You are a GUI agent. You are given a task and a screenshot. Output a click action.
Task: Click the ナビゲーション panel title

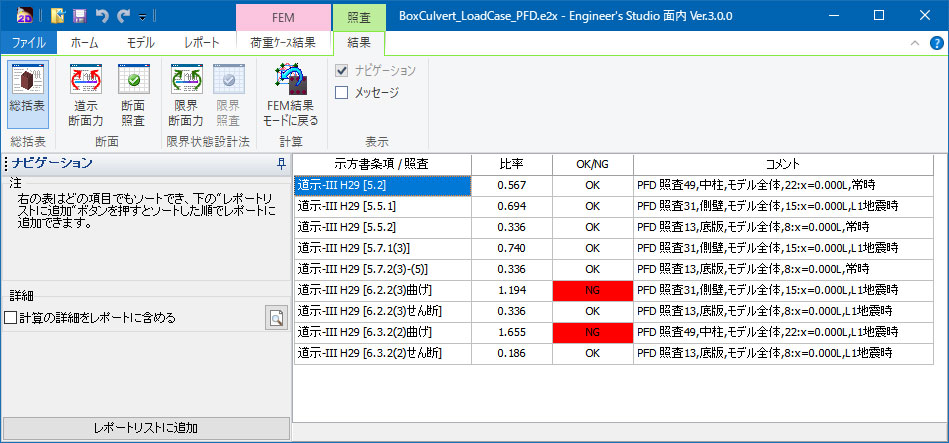[52, 163]
